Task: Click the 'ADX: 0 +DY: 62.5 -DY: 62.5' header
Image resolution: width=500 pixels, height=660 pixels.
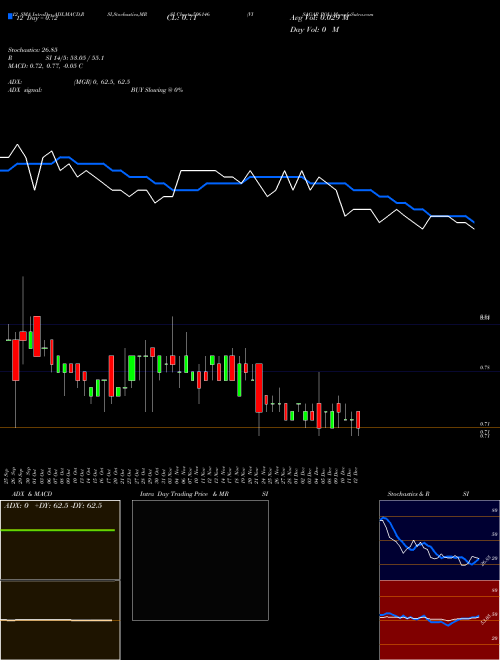Action: (x=53, y=506)
